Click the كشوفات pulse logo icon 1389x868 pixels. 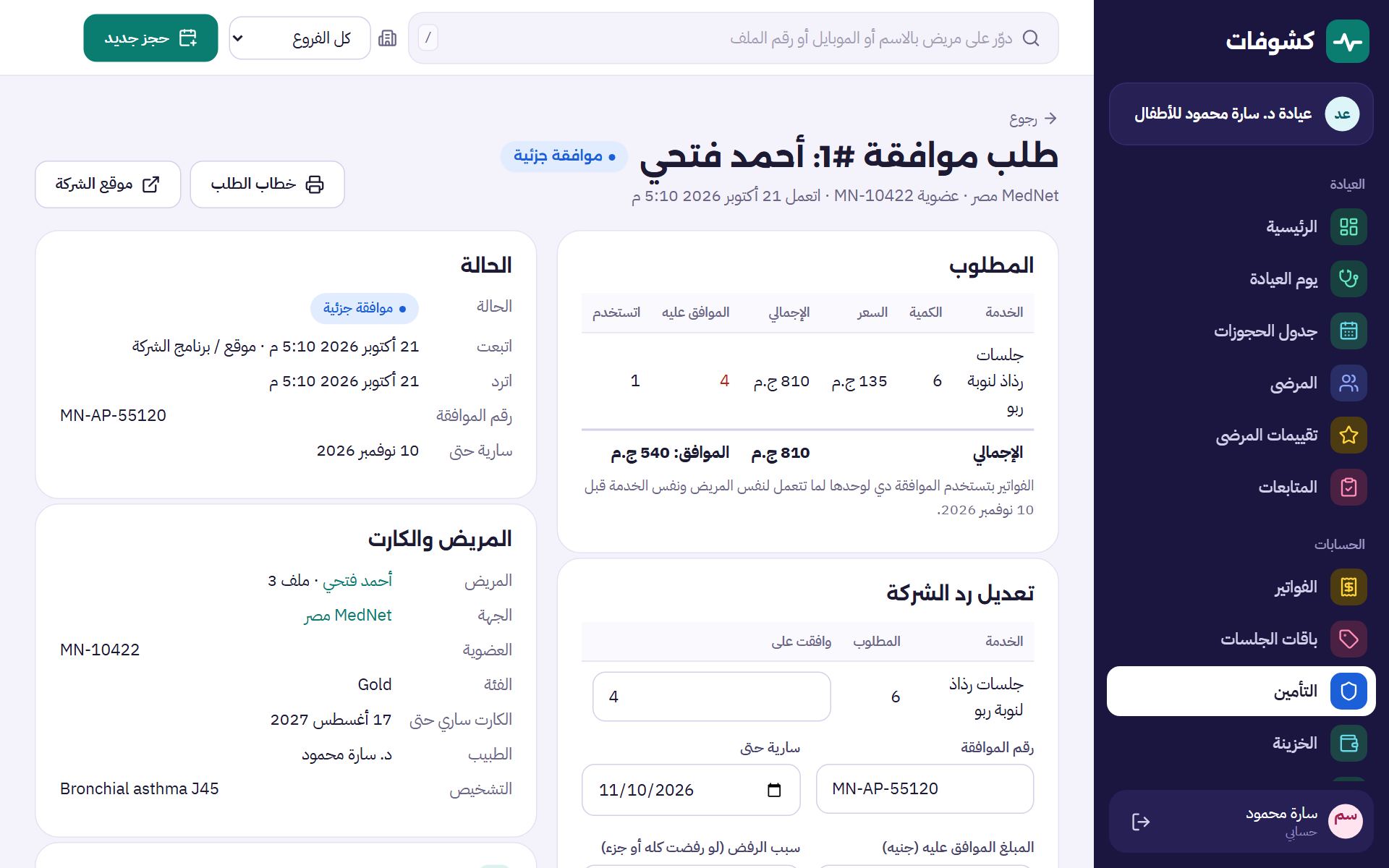click(1347, 41)
